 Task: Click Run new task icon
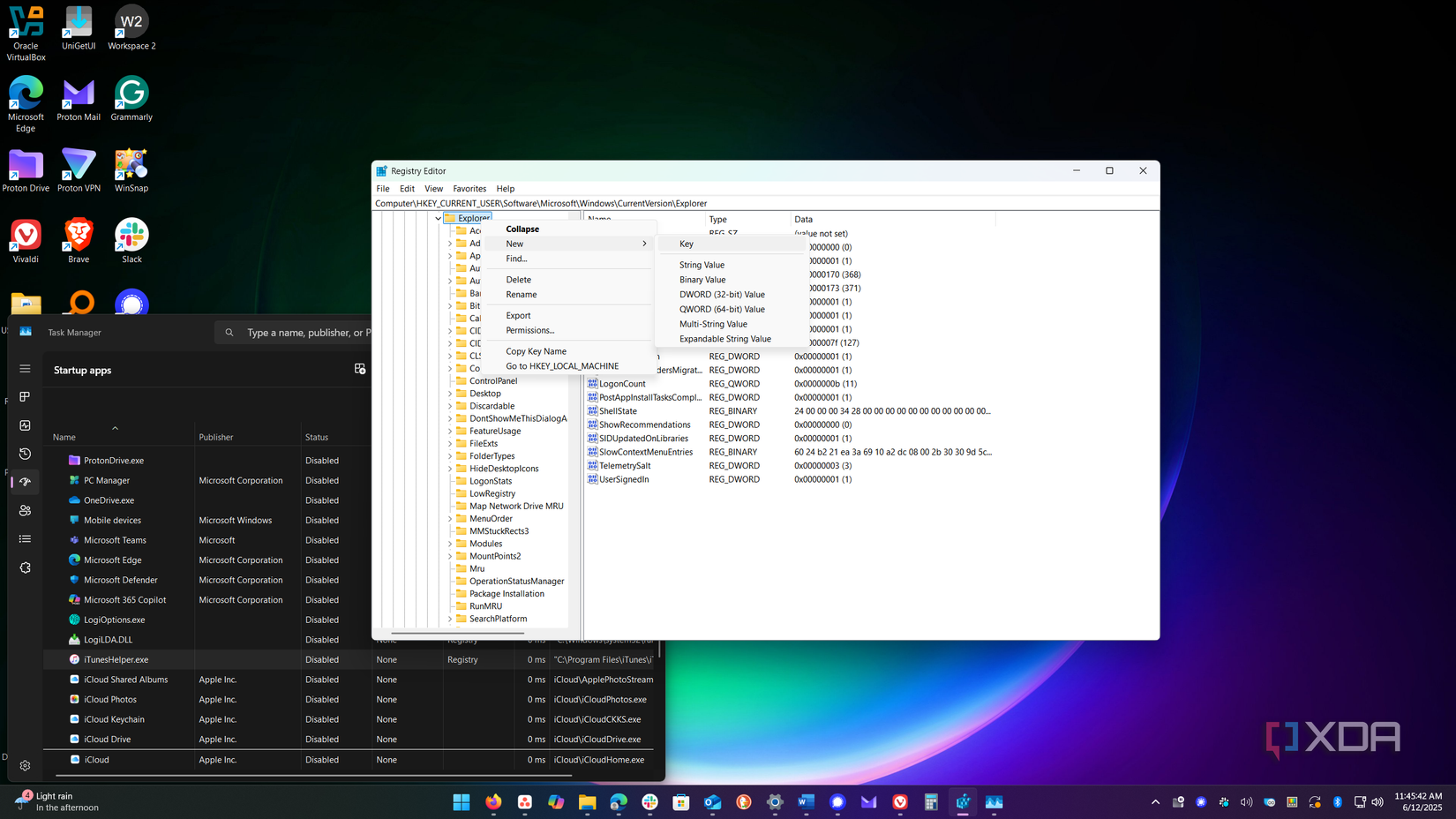pyautogui.click(x=360, y=369)
